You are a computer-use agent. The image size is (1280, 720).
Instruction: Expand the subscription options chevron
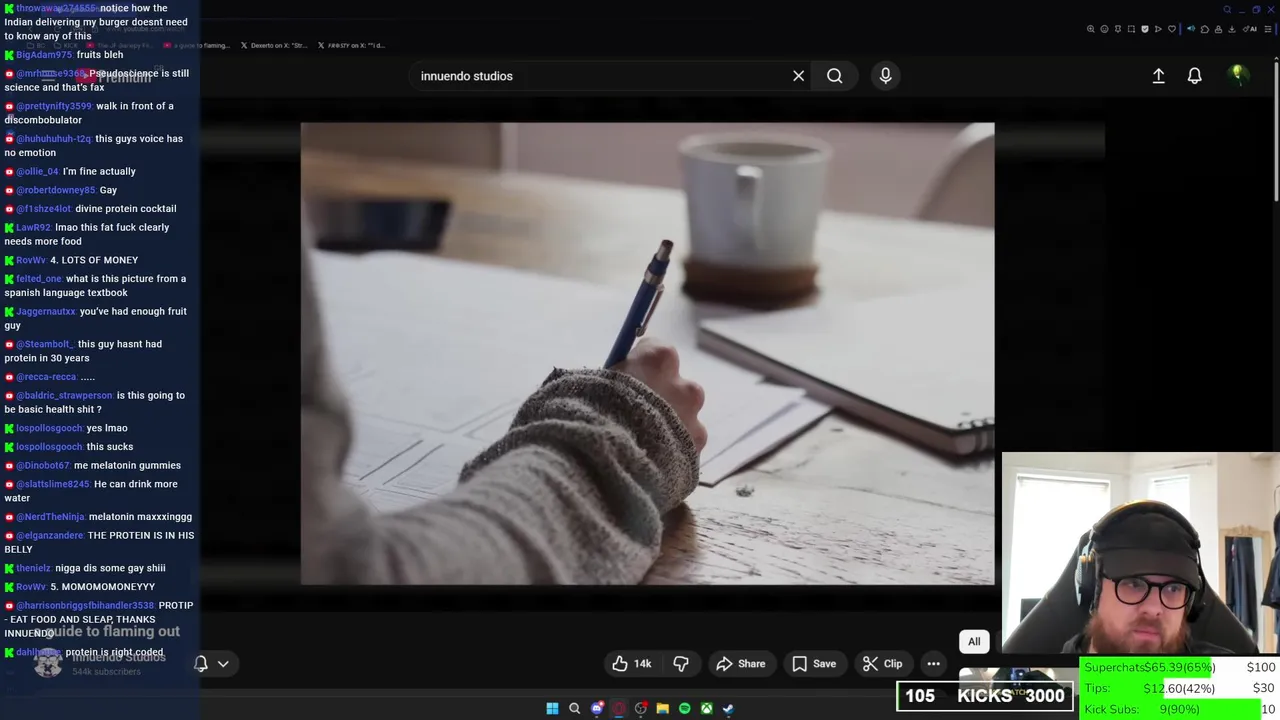click(223, 664)
